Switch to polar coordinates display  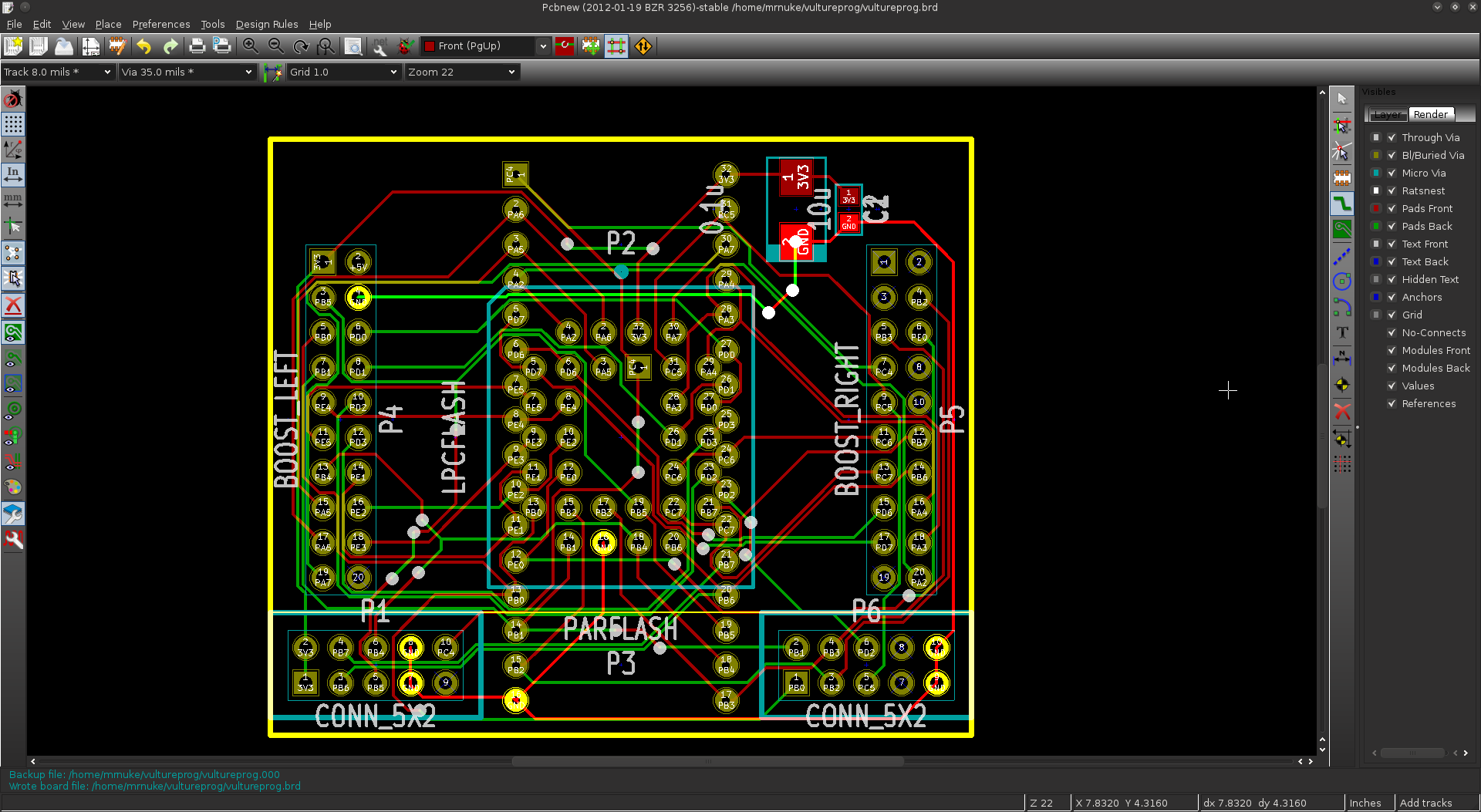tap(13, 150)
